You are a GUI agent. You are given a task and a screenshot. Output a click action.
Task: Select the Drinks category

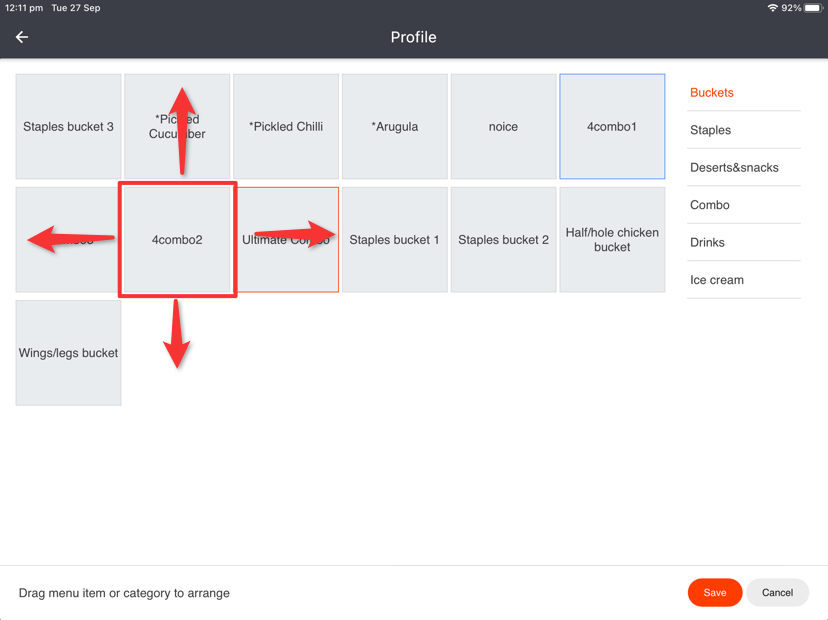(708, 242)
